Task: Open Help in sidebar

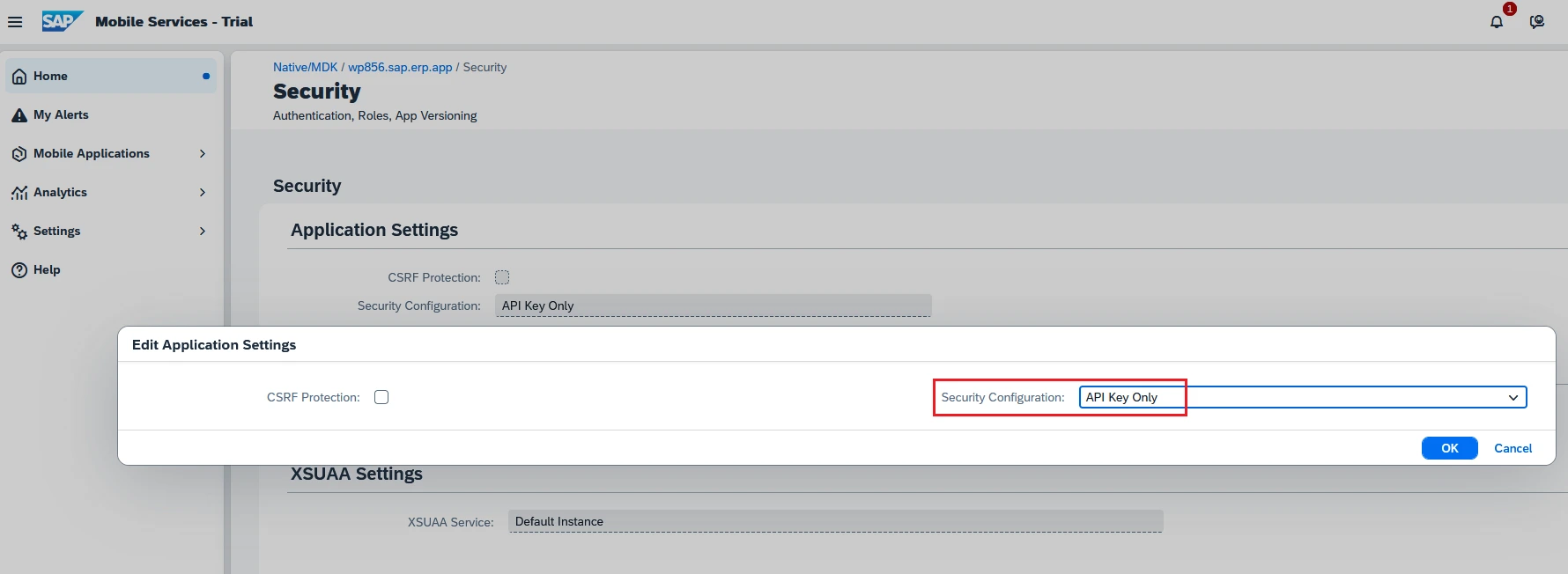Action: click(111, 270)
